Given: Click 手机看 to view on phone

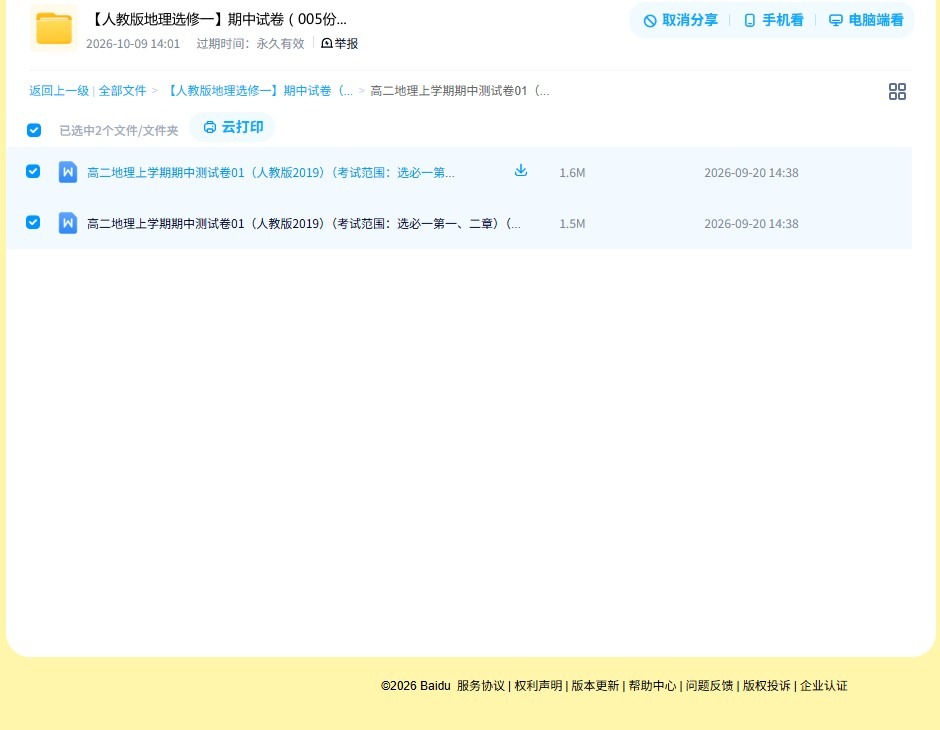Looking at the screenshot, I should (773, 20).
